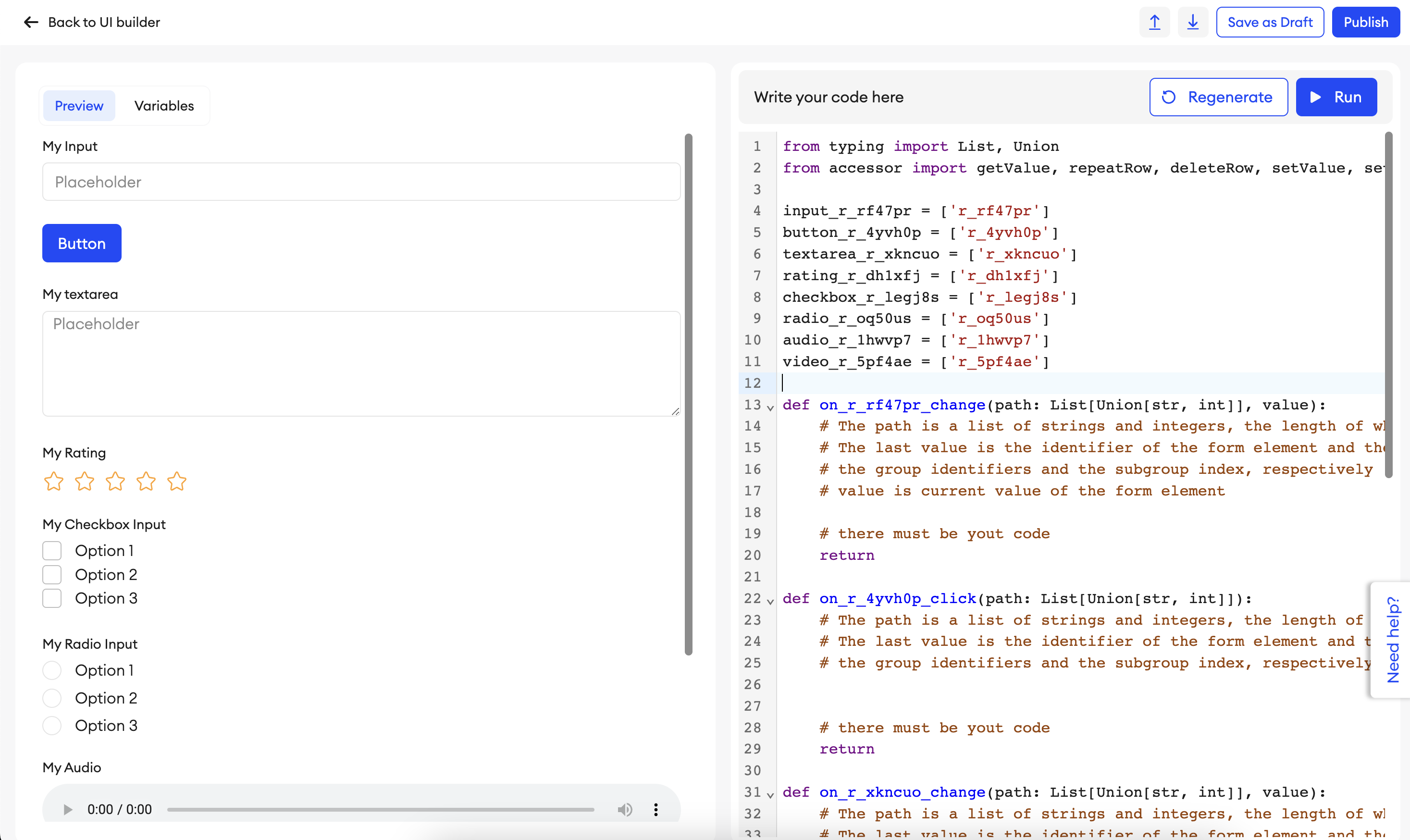Rate one star in My Rating

[54, 482]
